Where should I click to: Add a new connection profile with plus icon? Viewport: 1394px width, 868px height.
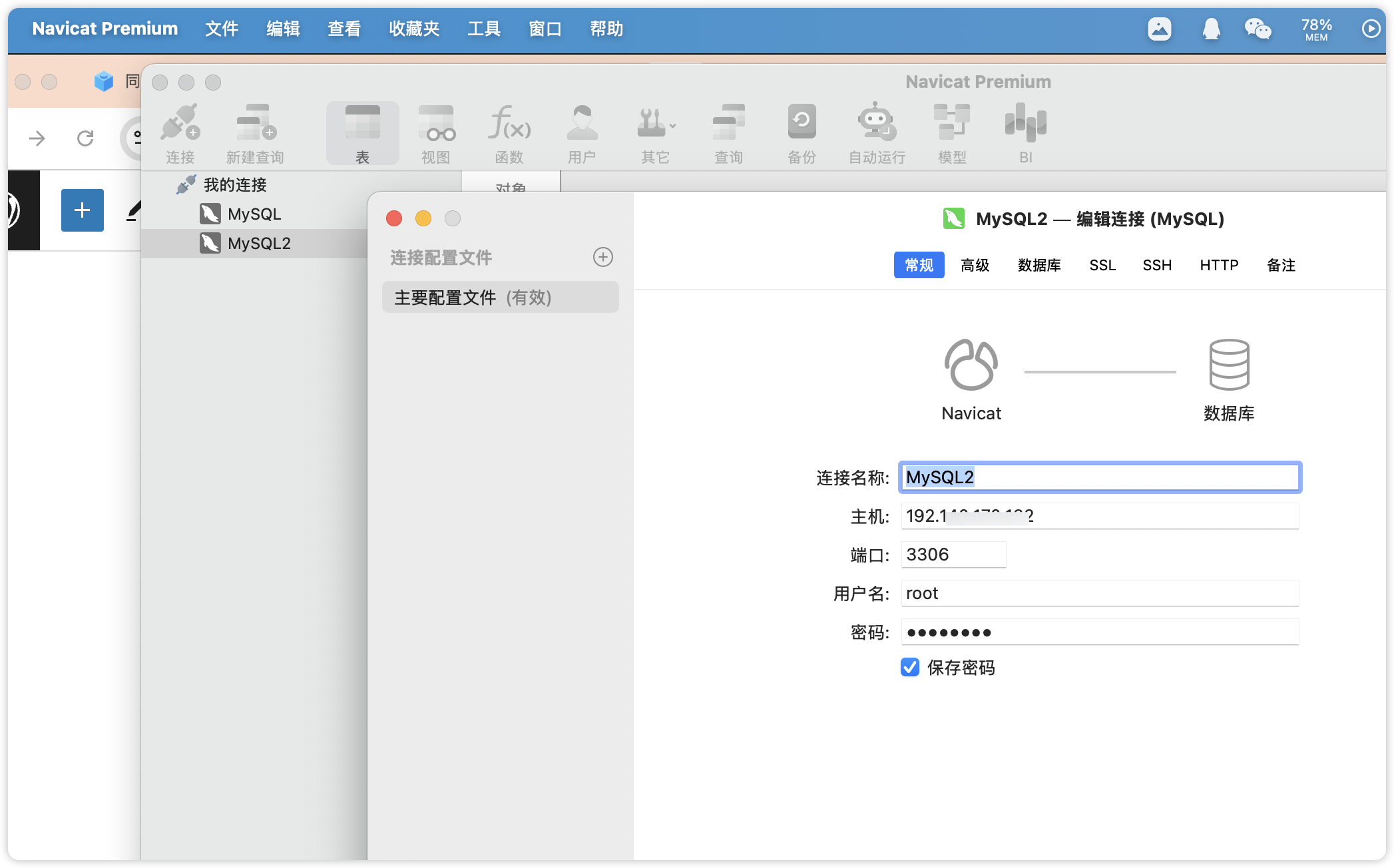coord(602,257)
